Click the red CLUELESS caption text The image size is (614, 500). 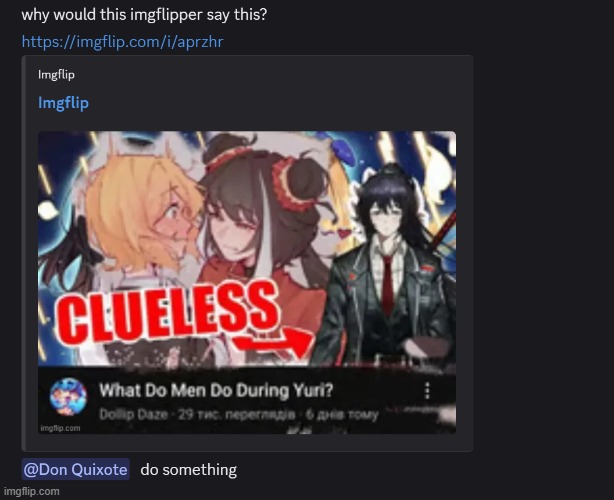[168, 313]
